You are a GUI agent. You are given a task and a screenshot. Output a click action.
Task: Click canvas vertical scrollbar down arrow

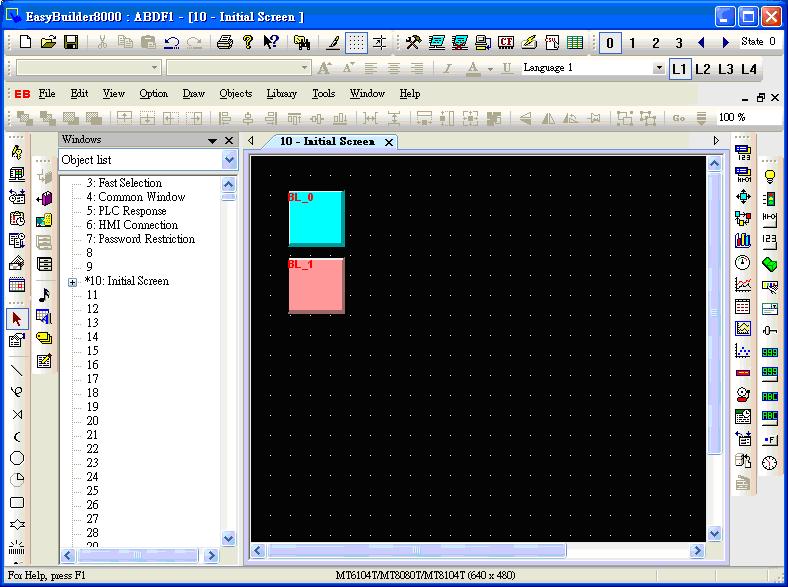point(714,533)
